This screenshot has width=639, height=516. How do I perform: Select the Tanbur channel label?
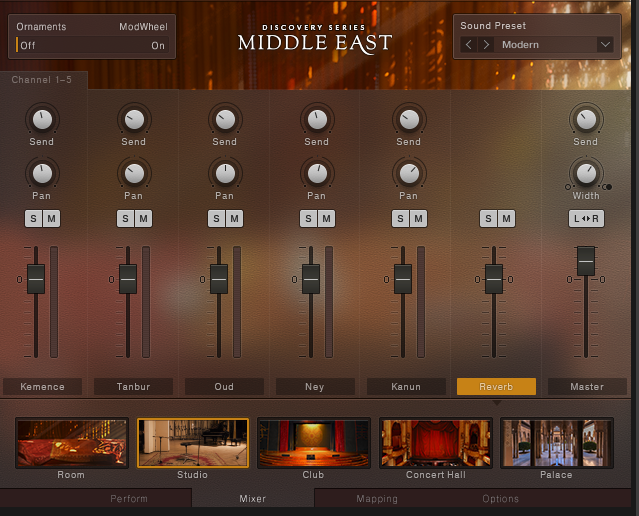click(133, 386)
